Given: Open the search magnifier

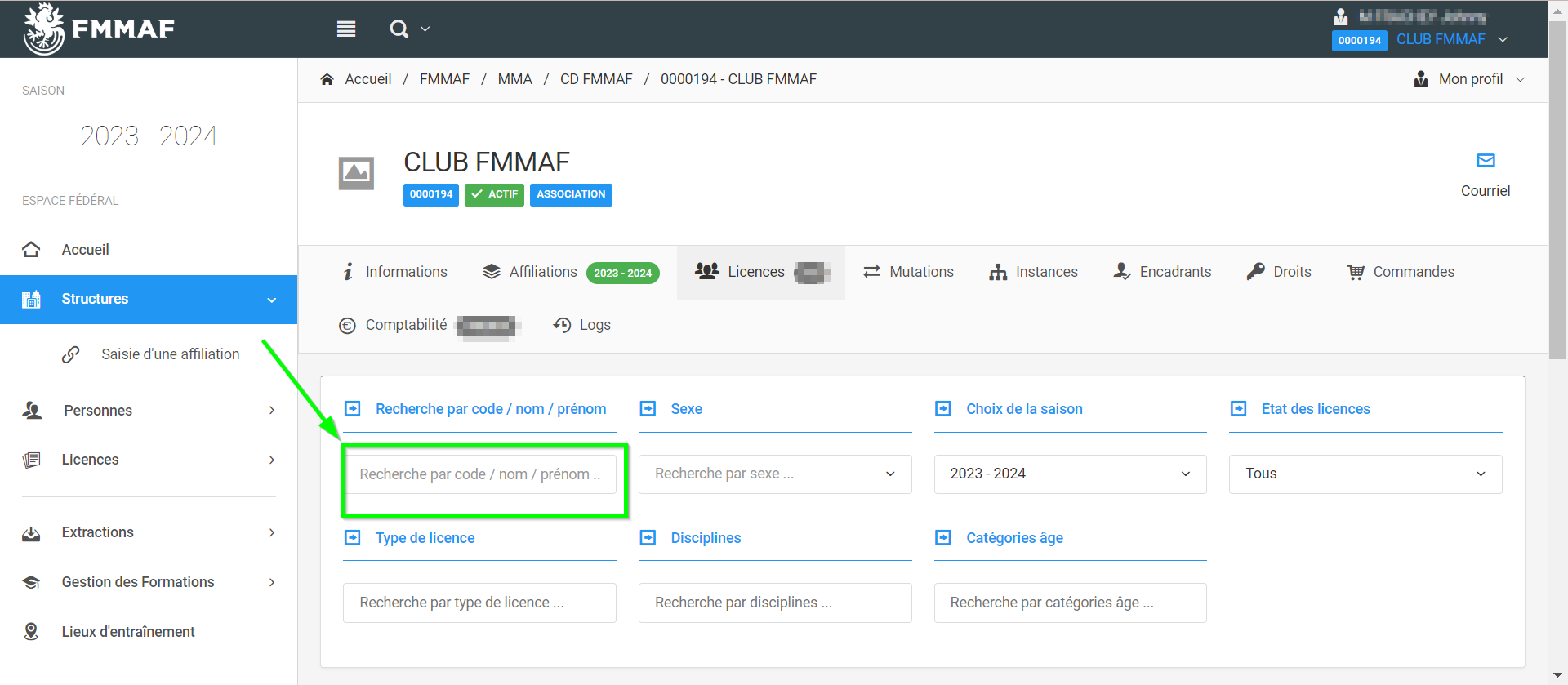Looking at the screenshot, I should [399, 29].
